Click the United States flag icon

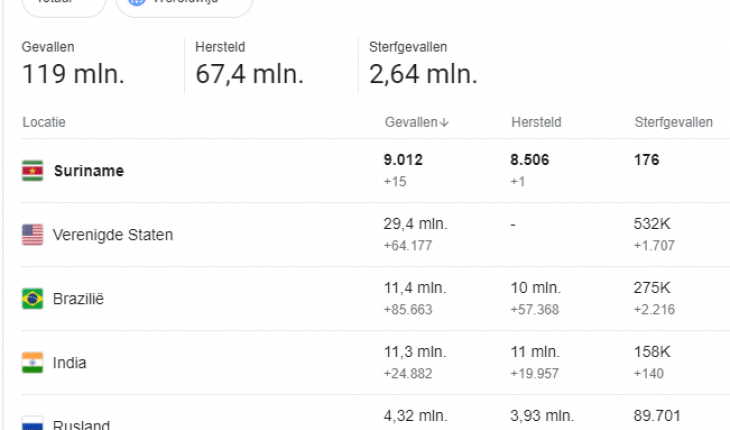coord(33,235)
